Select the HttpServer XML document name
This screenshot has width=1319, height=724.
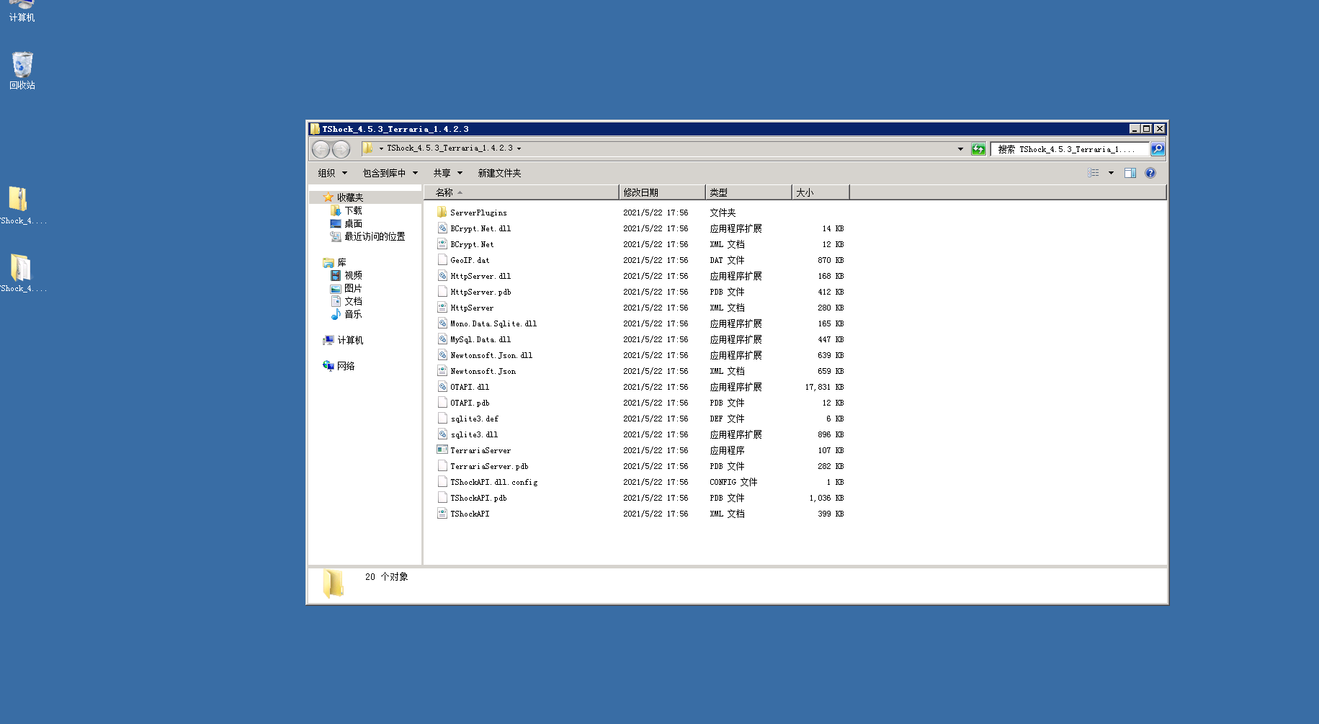click(x=472, y=308)
